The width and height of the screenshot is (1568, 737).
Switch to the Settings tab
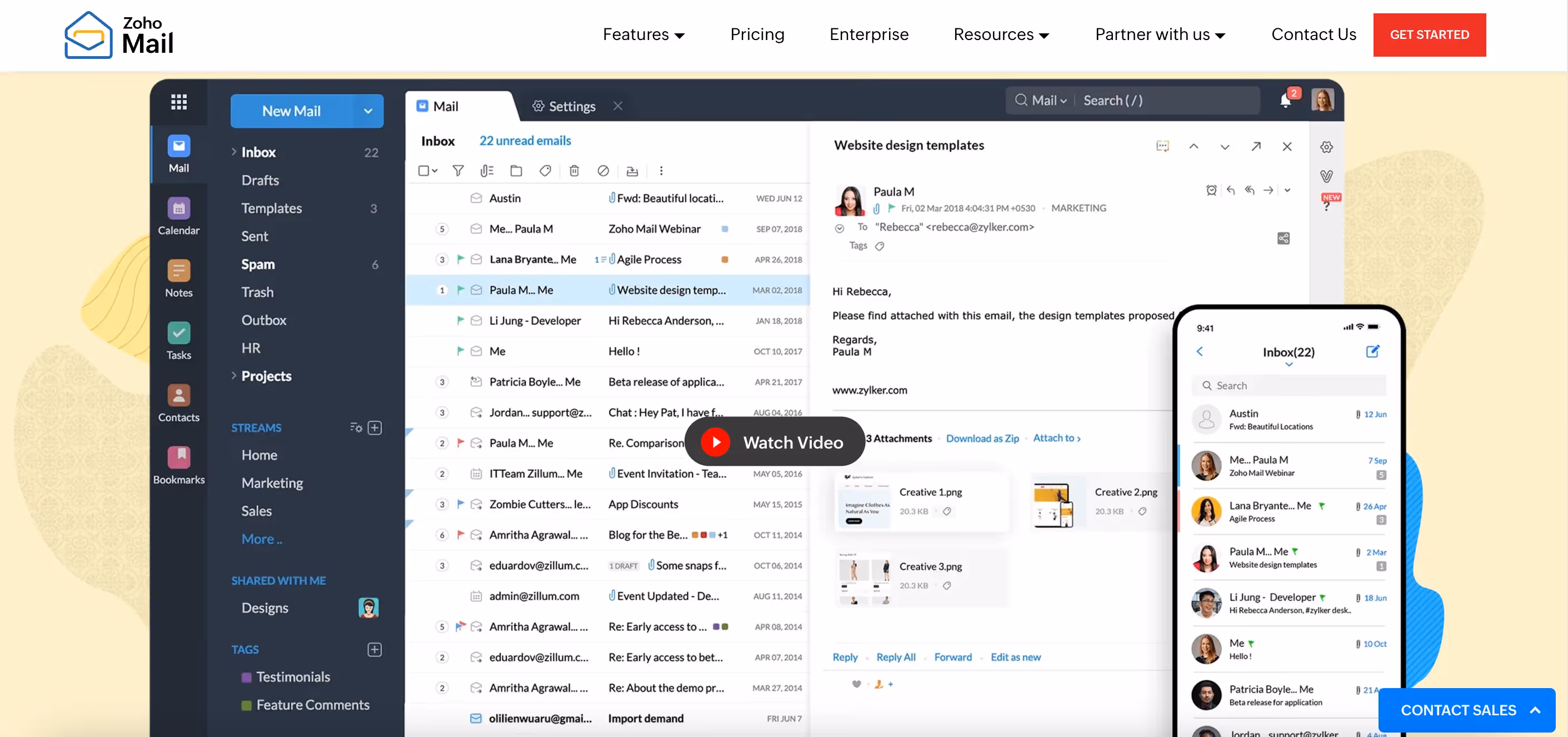click(563, 106)
